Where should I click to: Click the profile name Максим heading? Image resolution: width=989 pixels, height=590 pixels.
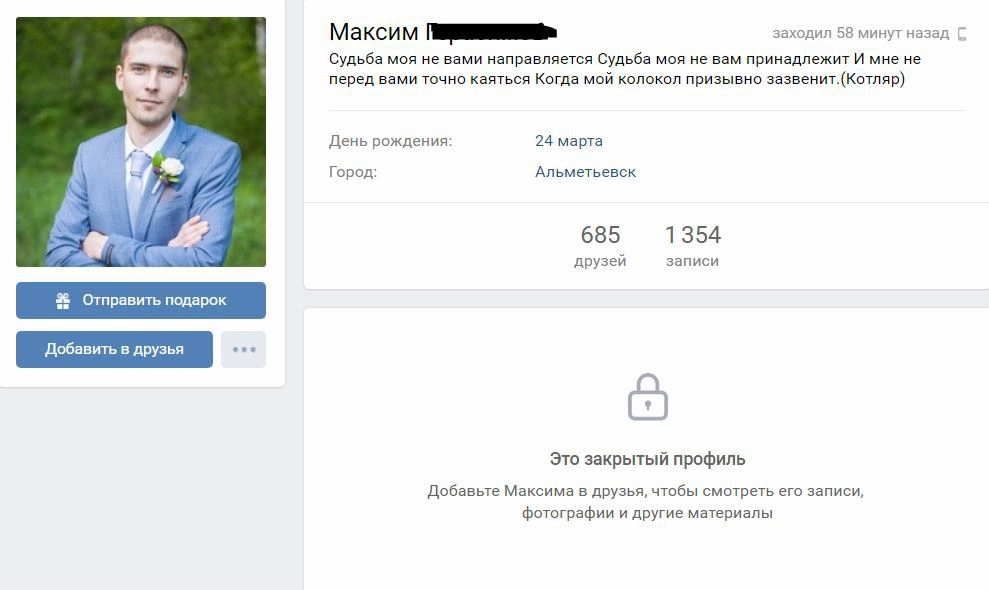(373, 32)
